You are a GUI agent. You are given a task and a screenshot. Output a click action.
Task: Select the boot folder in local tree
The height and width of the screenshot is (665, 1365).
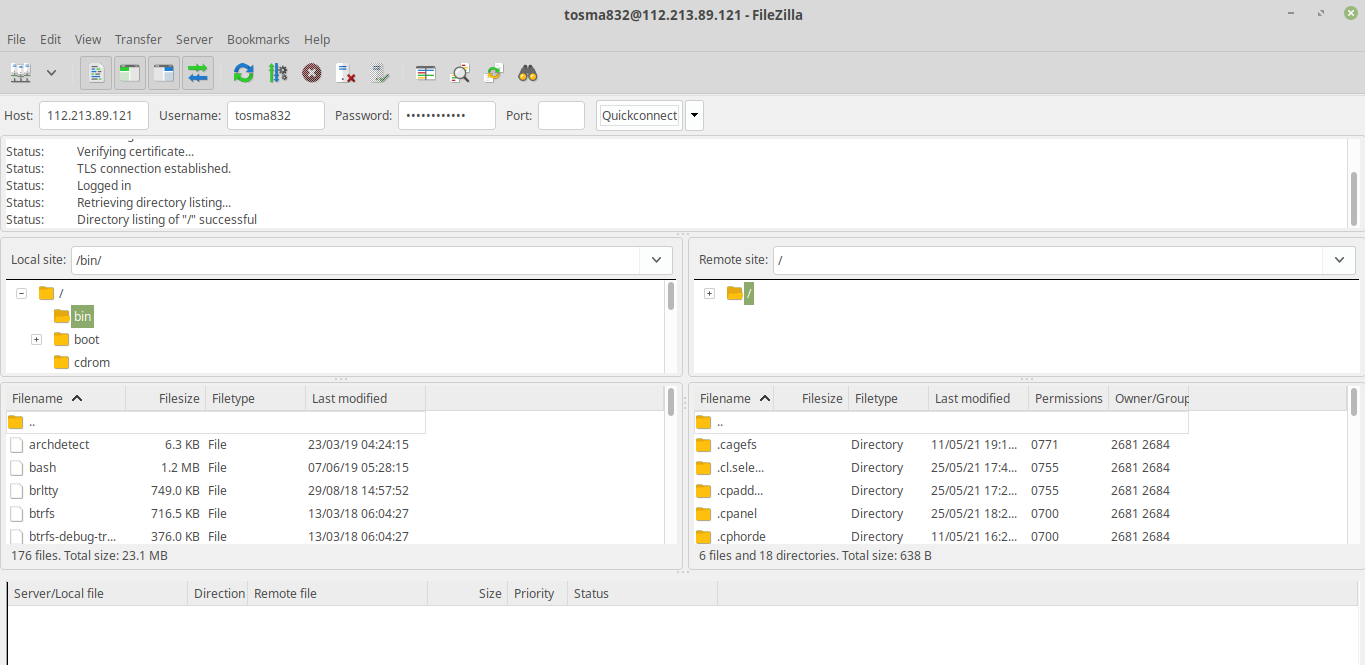tap(86, 339)
